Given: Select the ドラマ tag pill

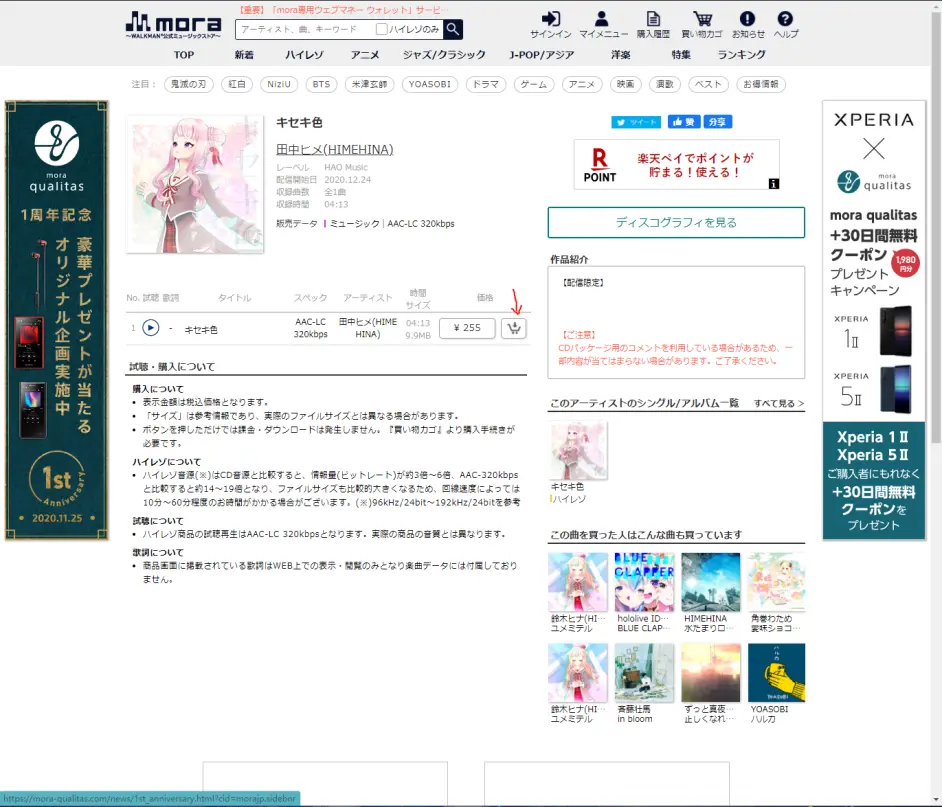Looking at the screenshot, I should 485,84.
